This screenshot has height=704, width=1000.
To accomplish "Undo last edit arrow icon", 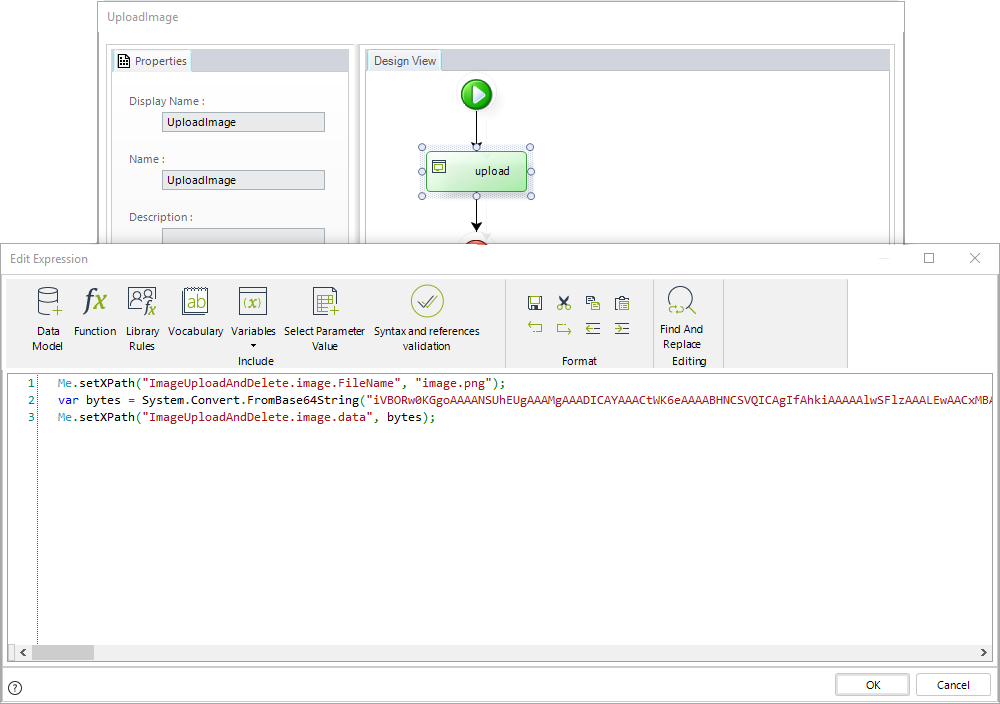I will [x=535, y=328].
